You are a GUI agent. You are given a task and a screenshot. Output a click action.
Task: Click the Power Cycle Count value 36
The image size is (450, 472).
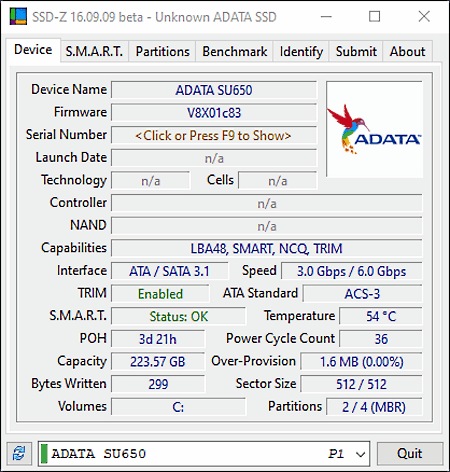pyautogui.click(x=381, y=339)
